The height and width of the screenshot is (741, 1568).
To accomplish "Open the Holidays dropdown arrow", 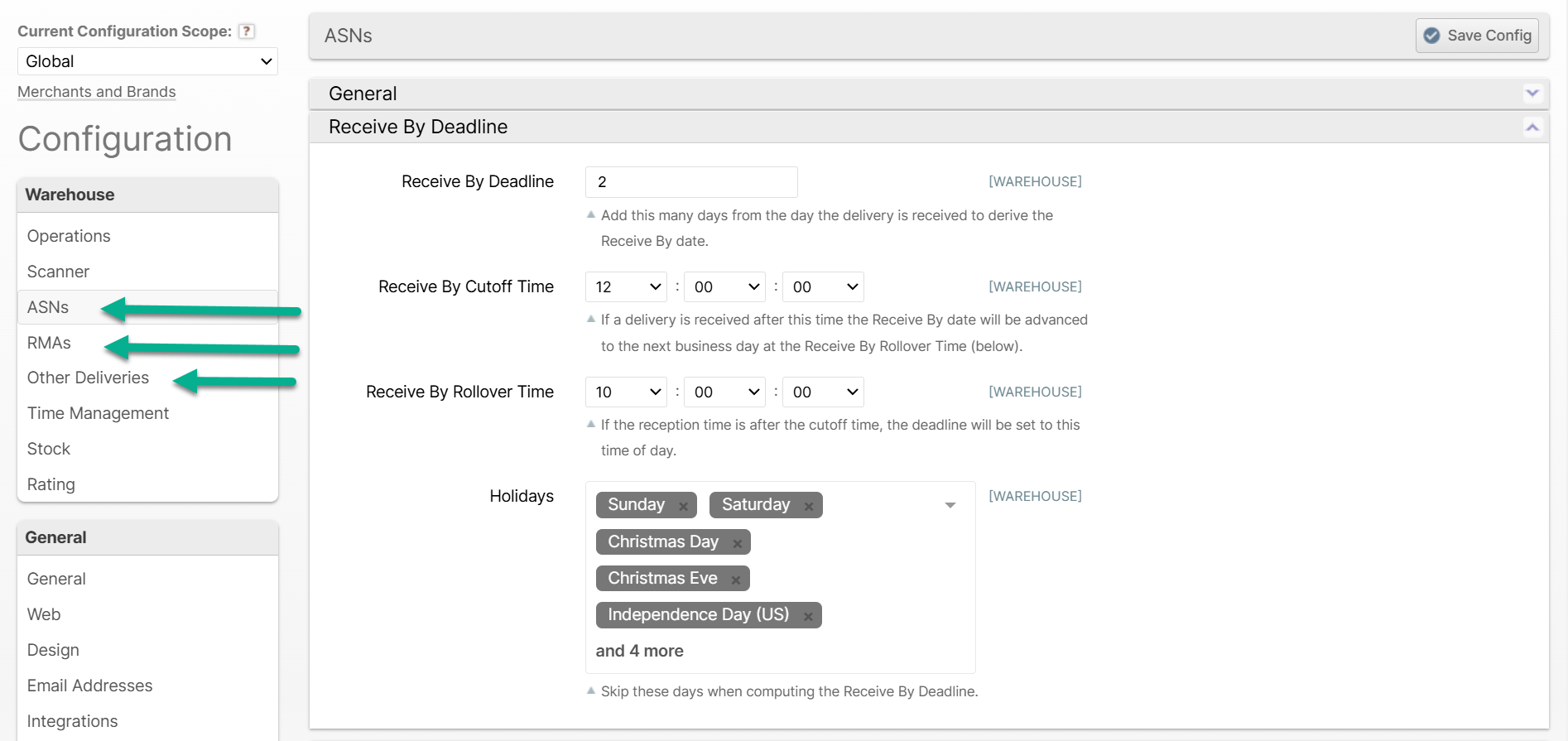I will pyautogui.click(x=950, y=505).
